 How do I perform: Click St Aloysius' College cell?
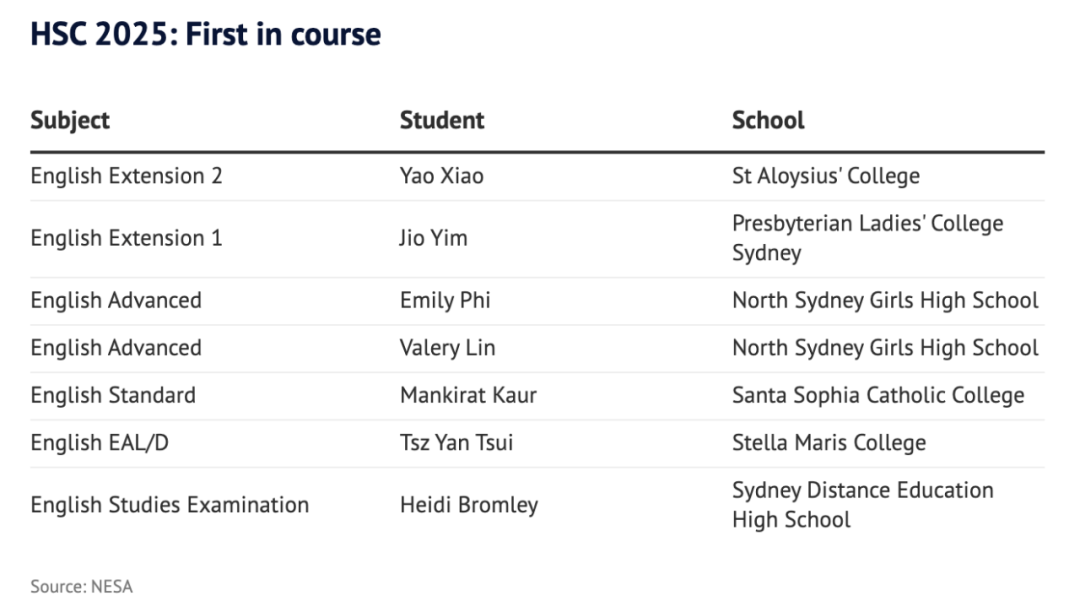click(825, 176)
